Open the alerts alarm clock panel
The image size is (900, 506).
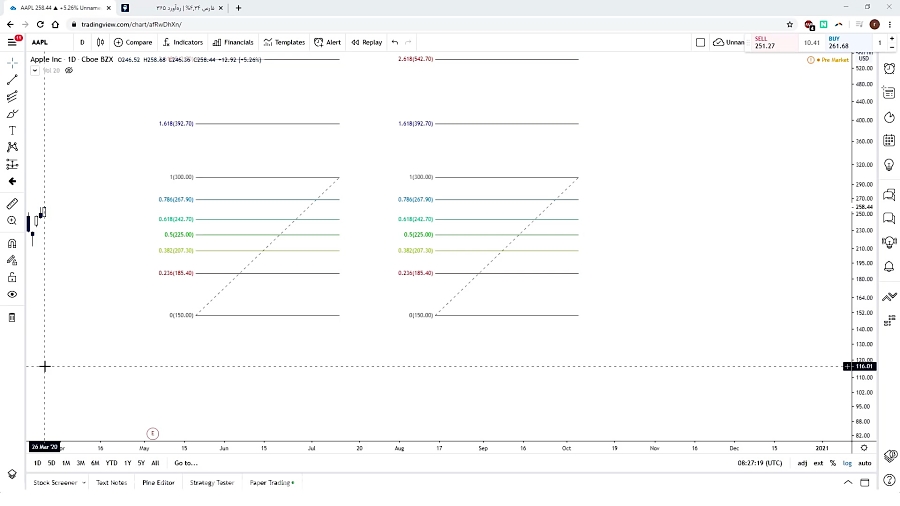point(889,68)
